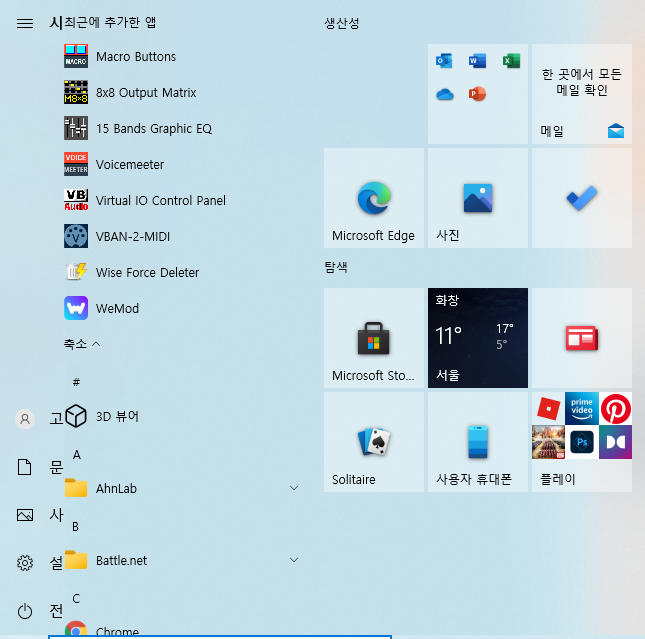Open the game thumbnail in the 플레이 folder

coord(548,442)
